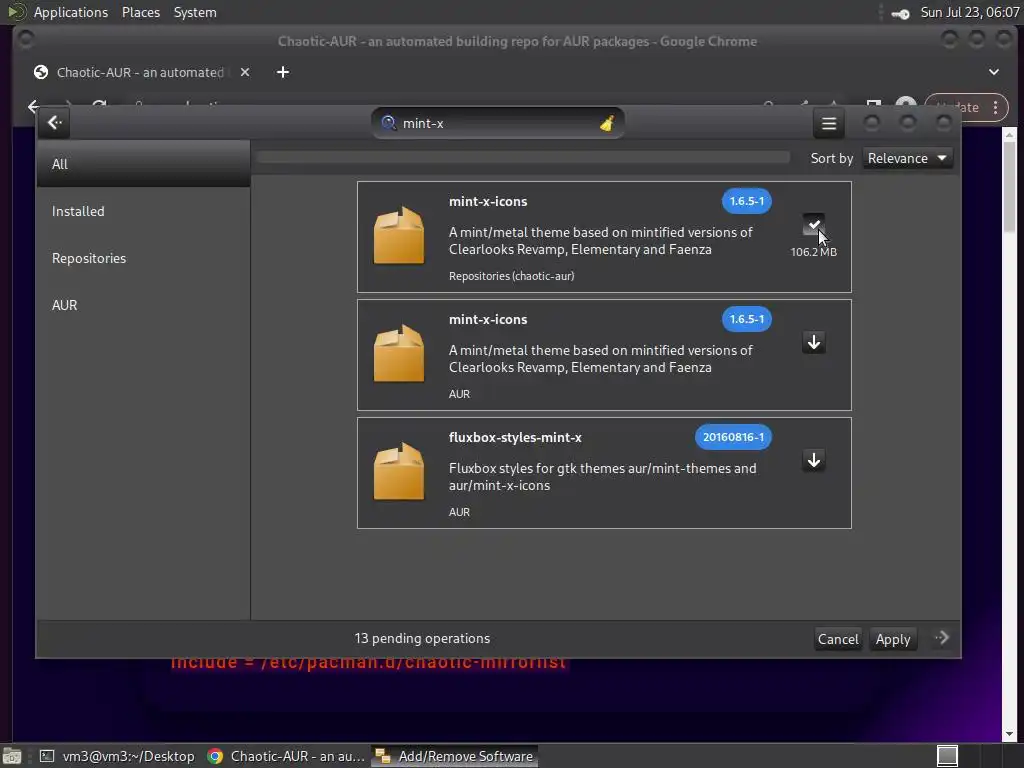Open the System menu in top panel
1024x768 pixels.
(195, 12)
